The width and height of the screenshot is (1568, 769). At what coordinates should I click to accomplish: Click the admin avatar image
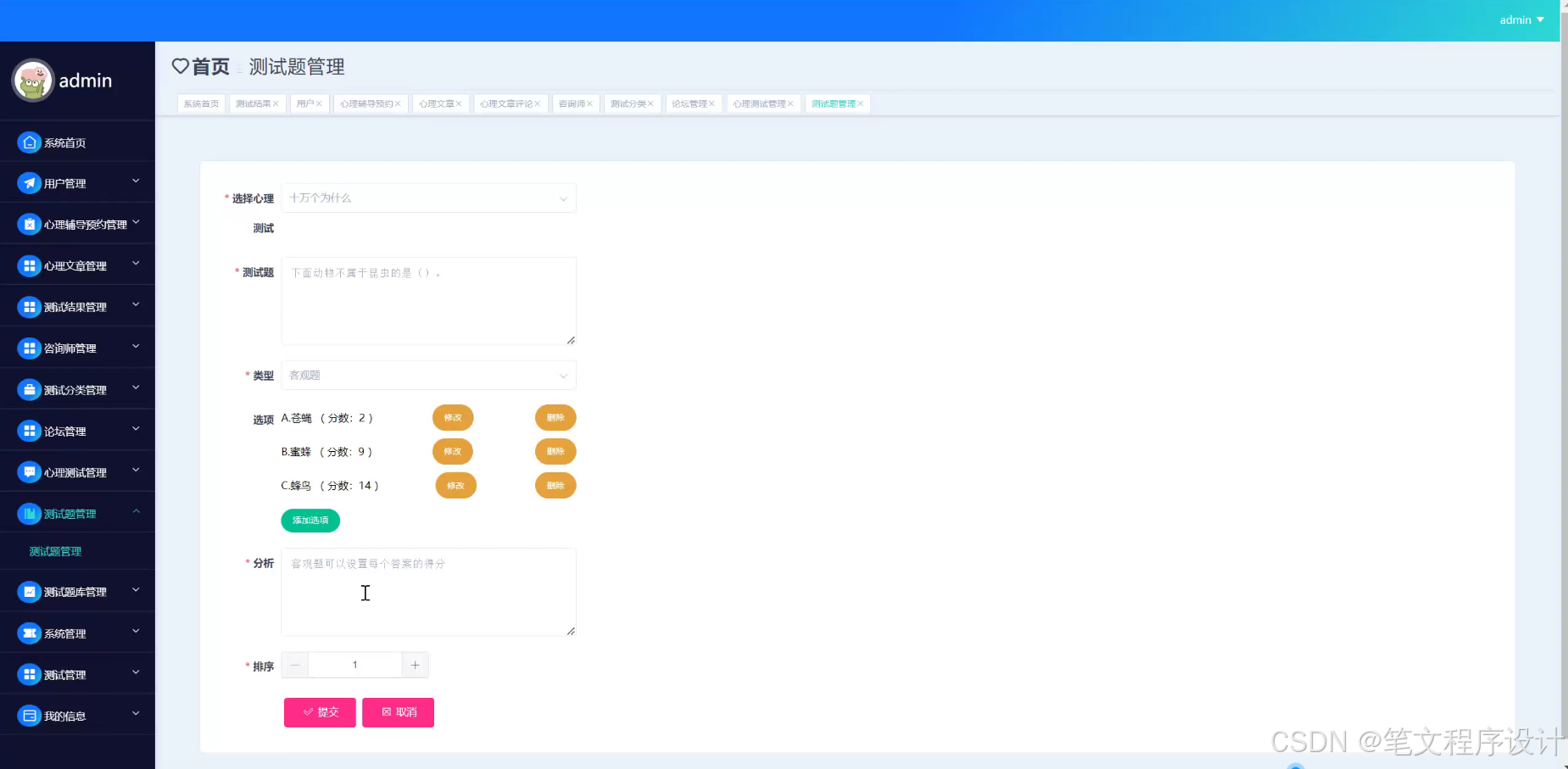point(33,81)
